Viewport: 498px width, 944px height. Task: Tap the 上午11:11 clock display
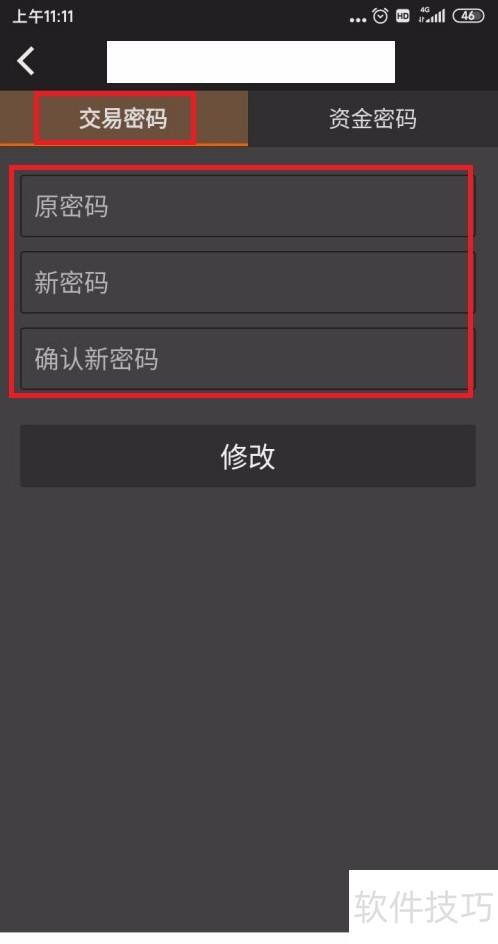click(43, 16)
